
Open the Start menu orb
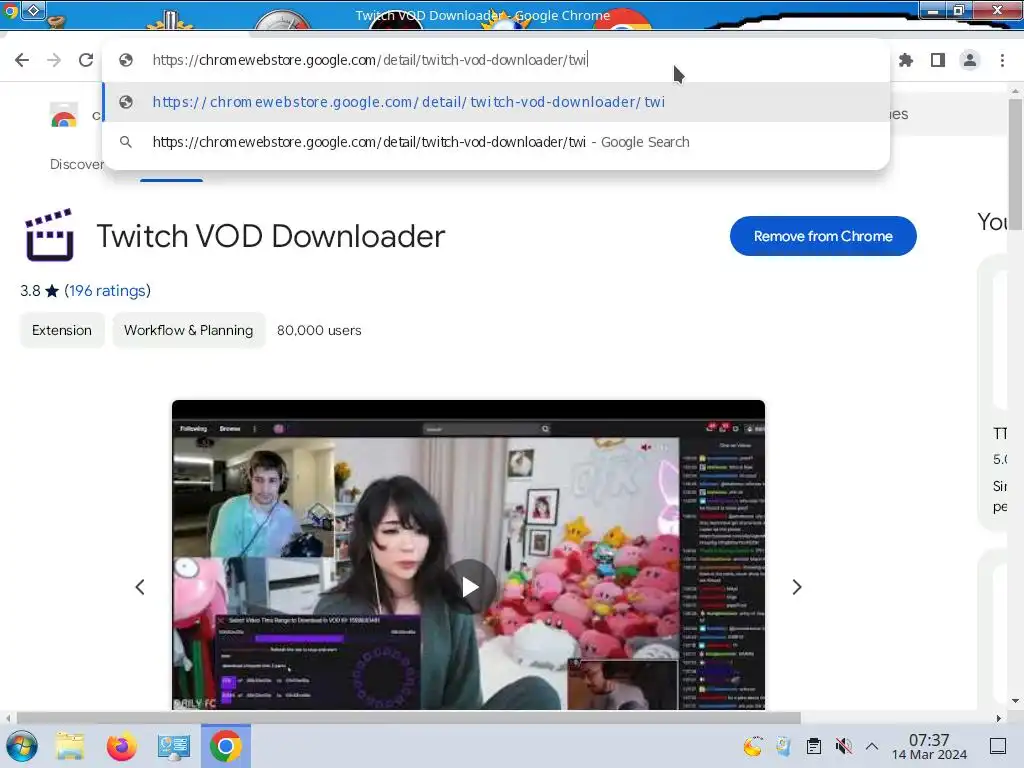[22, 746]
